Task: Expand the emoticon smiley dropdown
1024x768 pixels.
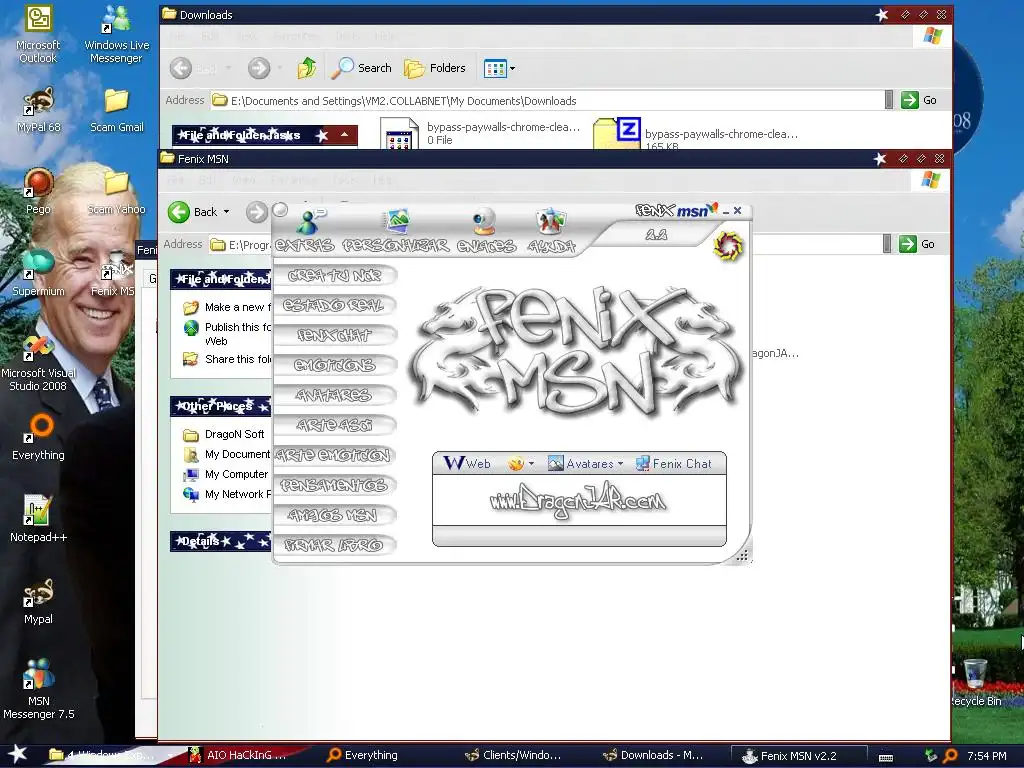Action: click(521, 464)
